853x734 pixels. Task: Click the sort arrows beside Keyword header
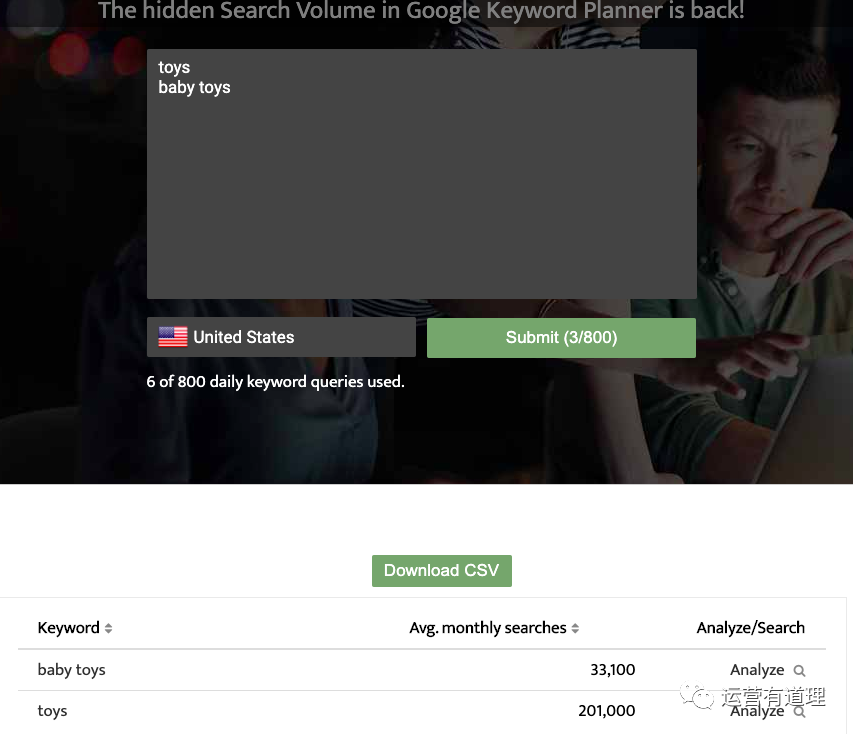pyautogui.click(x=108, y=628)
